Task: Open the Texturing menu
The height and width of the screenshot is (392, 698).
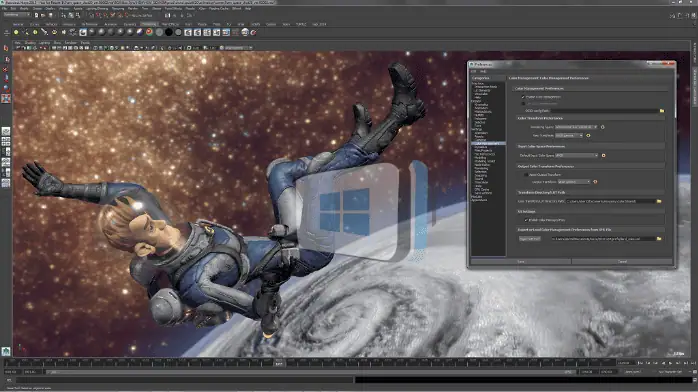Action: tap(118, 8)
